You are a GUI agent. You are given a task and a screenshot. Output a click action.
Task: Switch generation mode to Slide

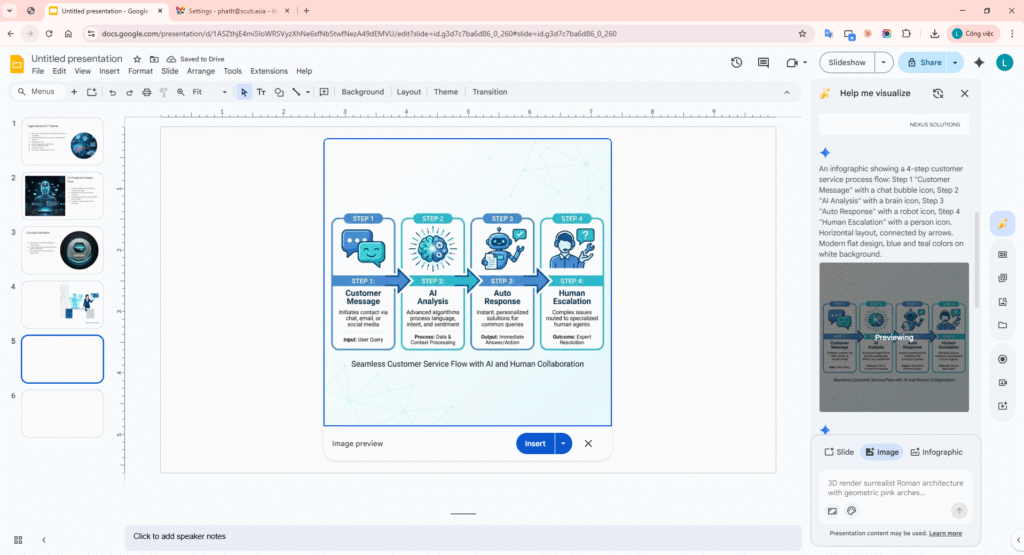tap(839, 452)
